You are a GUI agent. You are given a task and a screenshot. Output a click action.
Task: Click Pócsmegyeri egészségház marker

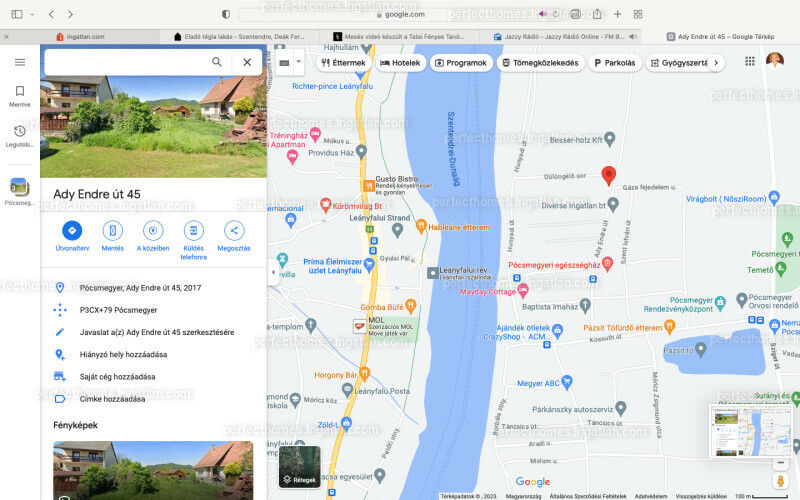607,264
